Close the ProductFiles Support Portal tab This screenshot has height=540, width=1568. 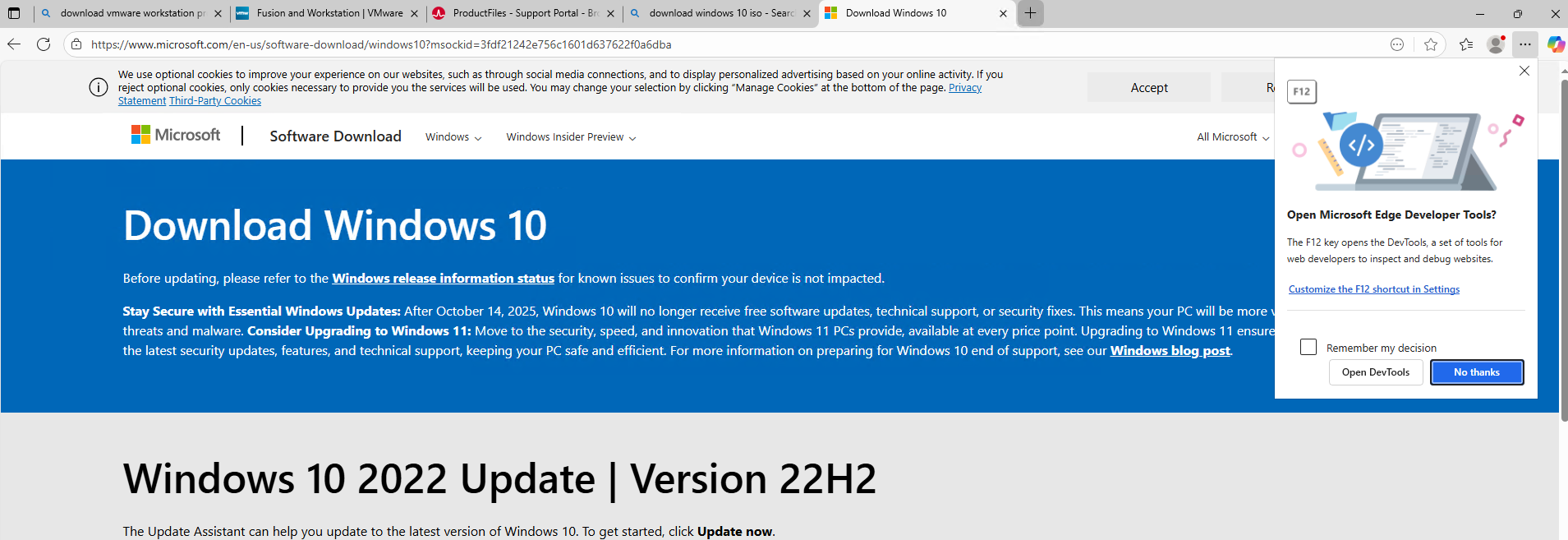point(610,13)
